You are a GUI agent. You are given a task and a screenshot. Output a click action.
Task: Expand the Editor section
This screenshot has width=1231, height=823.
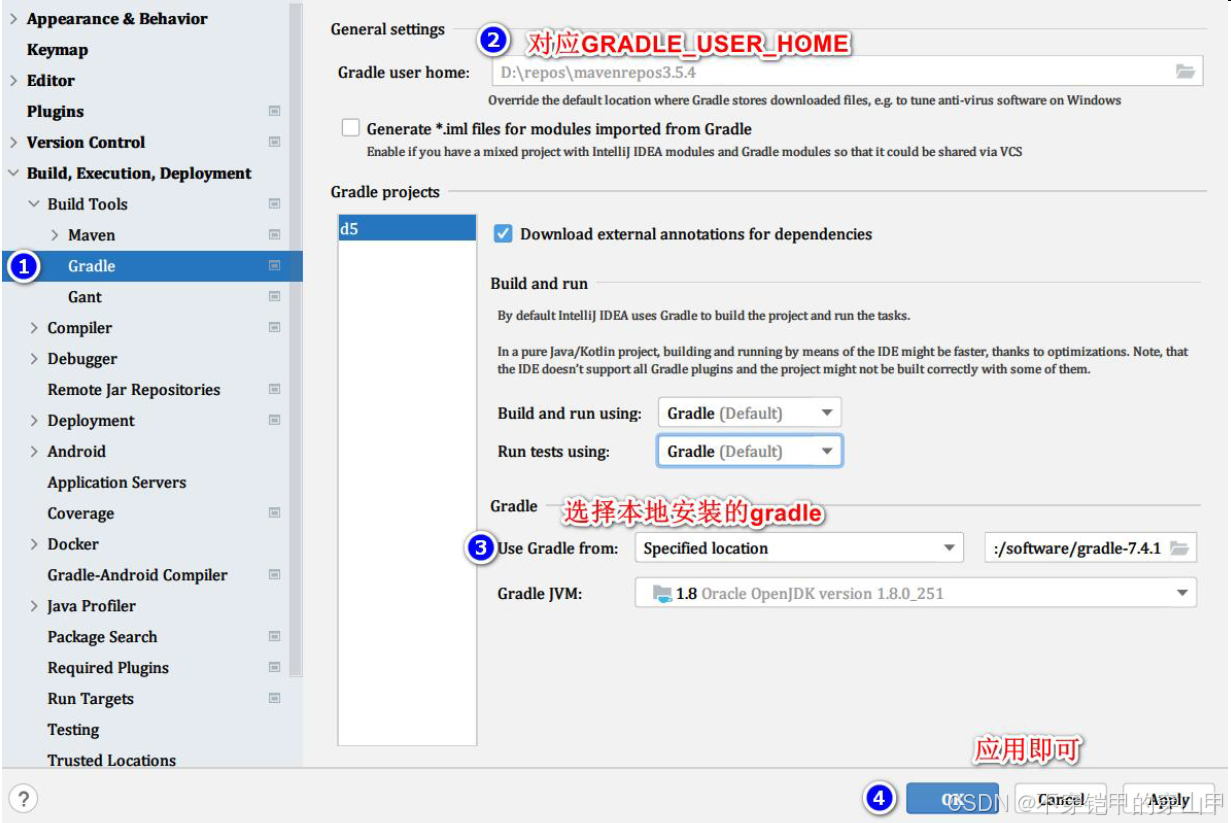13,80
